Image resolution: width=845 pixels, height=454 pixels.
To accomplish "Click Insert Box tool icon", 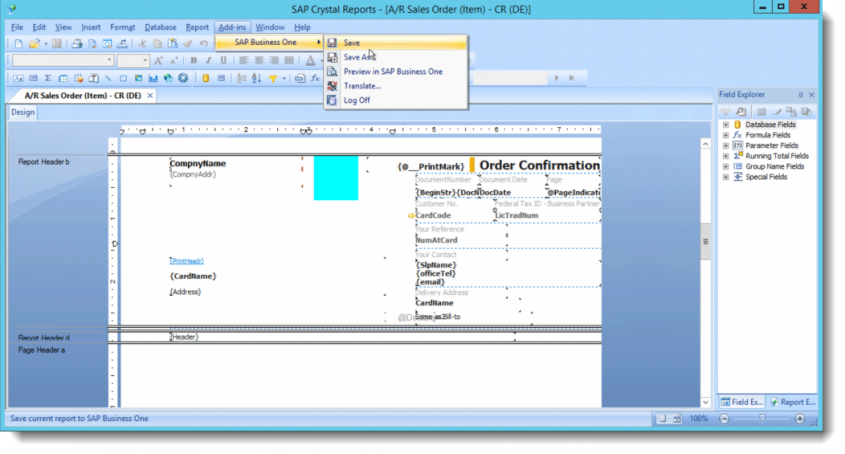I will coord(123,78).
